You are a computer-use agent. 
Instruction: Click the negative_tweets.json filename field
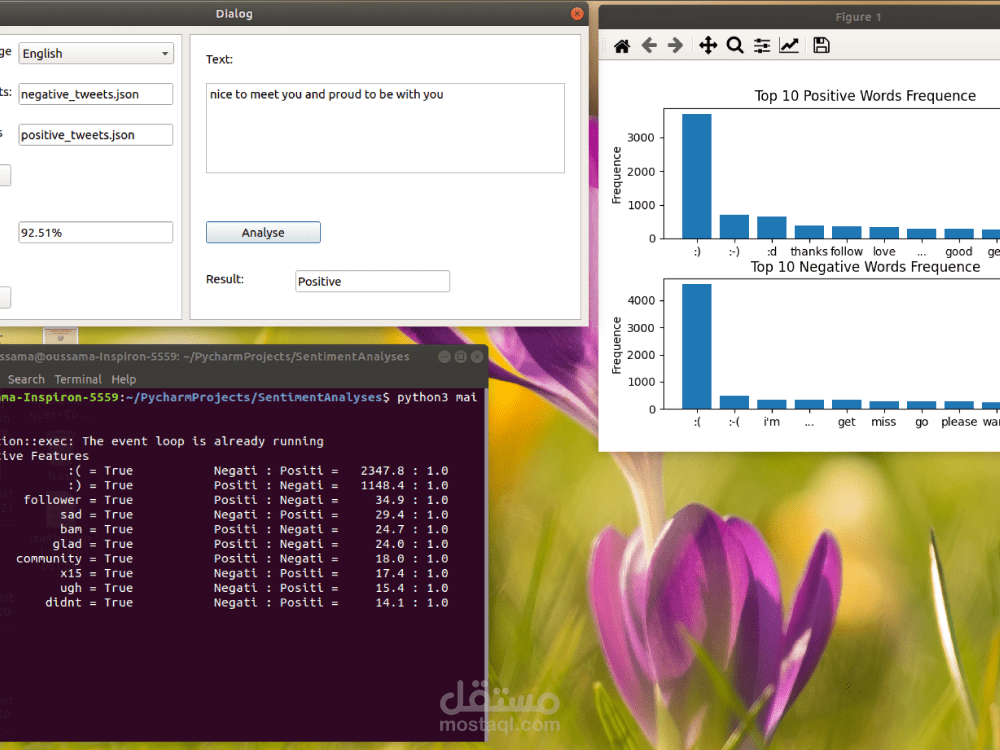[95, 93]
